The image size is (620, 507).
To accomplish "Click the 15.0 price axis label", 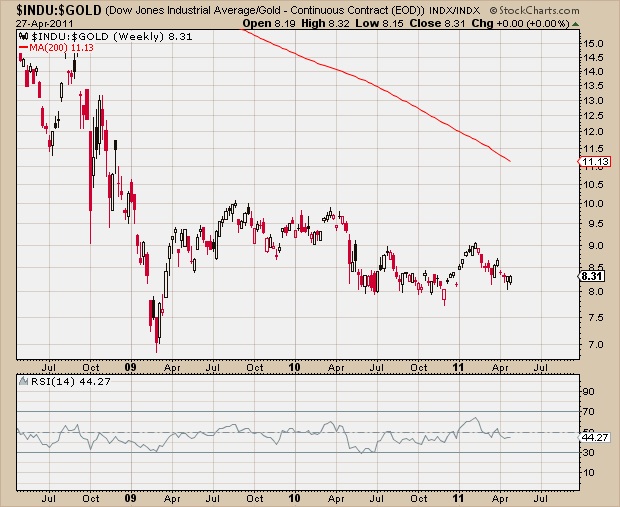I will tap(595, 43).
